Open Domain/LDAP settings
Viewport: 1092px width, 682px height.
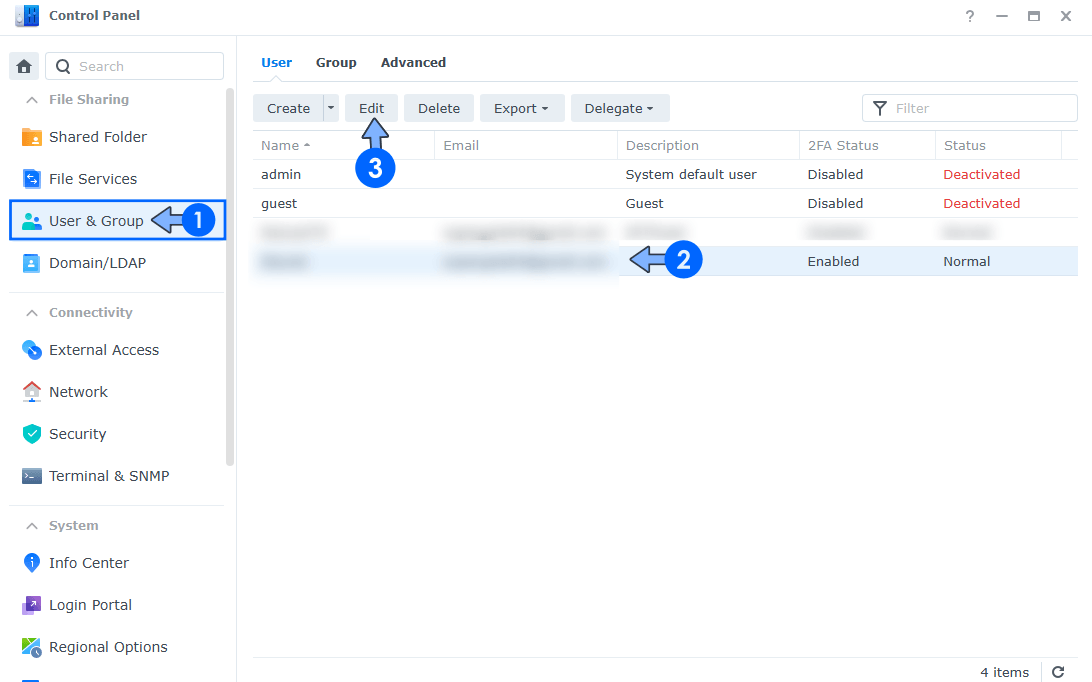117,263
